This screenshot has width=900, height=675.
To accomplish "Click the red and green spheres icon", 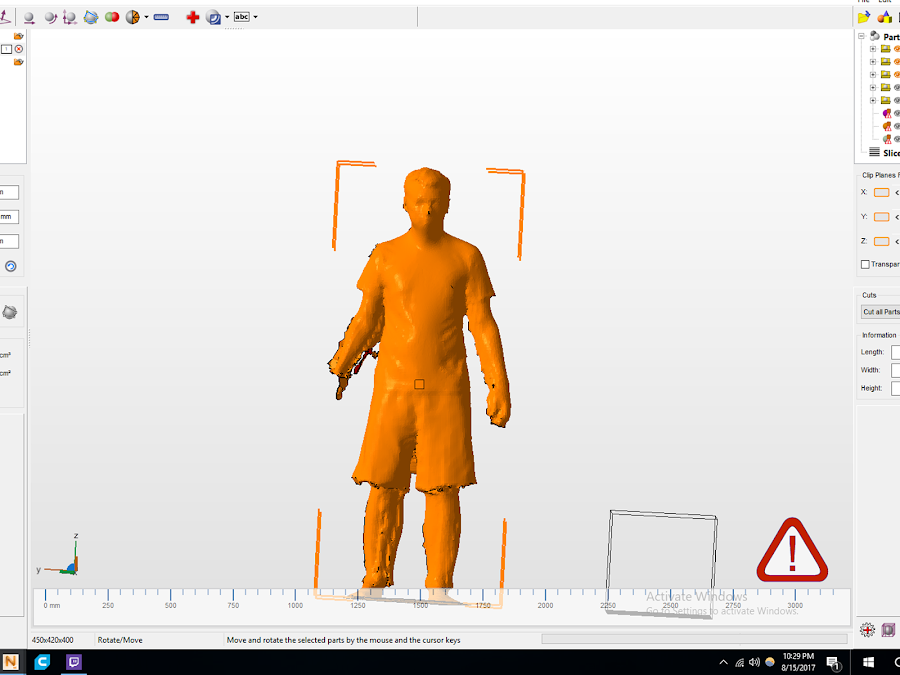I will coord(112,17).
